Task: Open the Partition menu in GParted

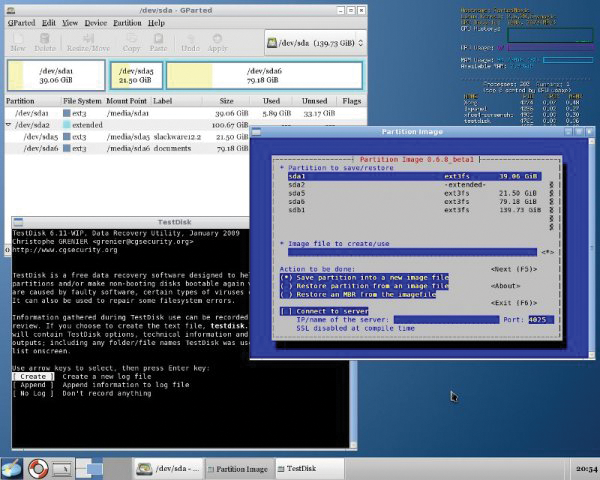Action: click(x=127, y=21)
